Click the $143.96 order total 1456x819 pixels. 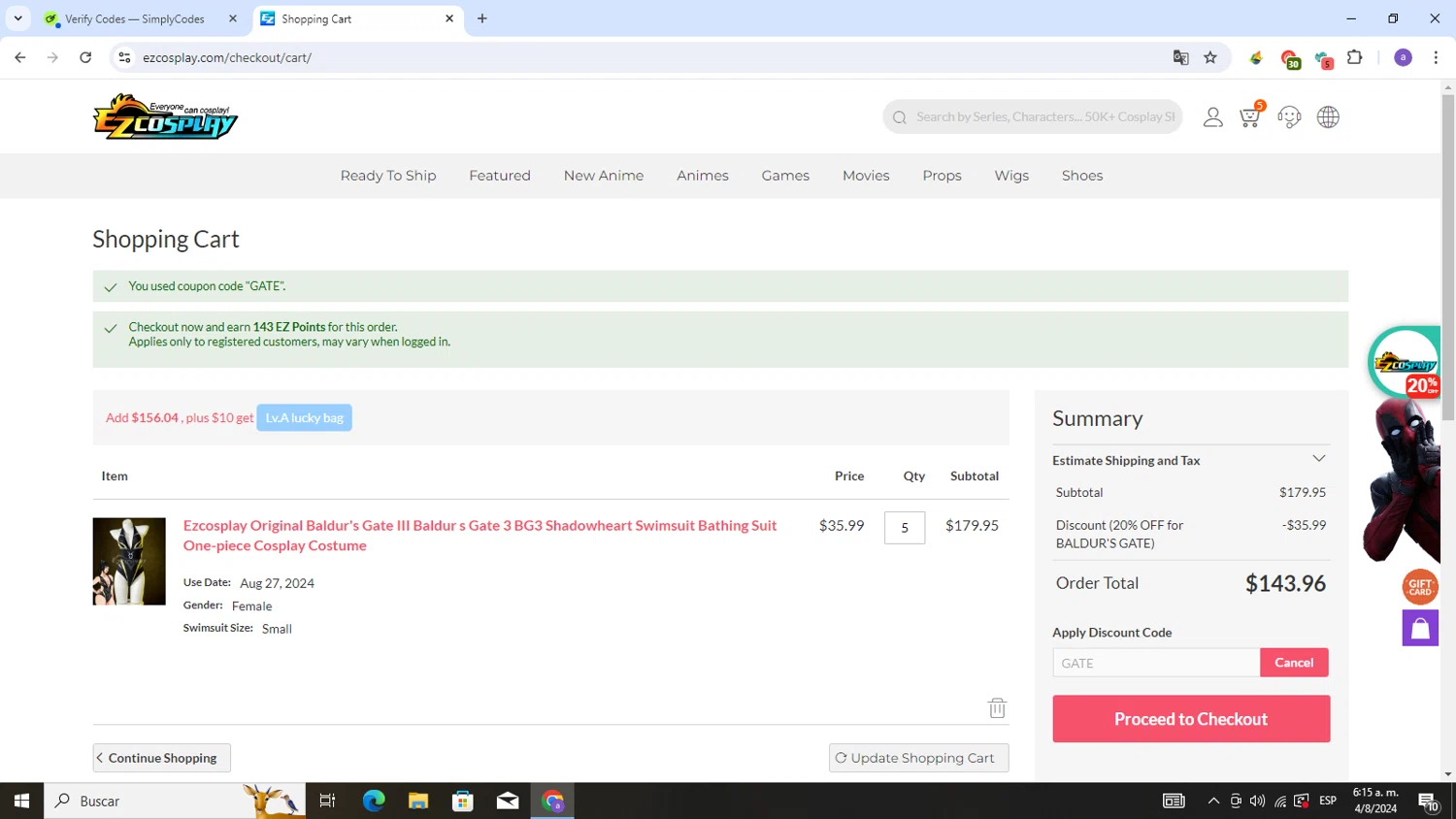pyautogui.click(x=1285, y=583)
